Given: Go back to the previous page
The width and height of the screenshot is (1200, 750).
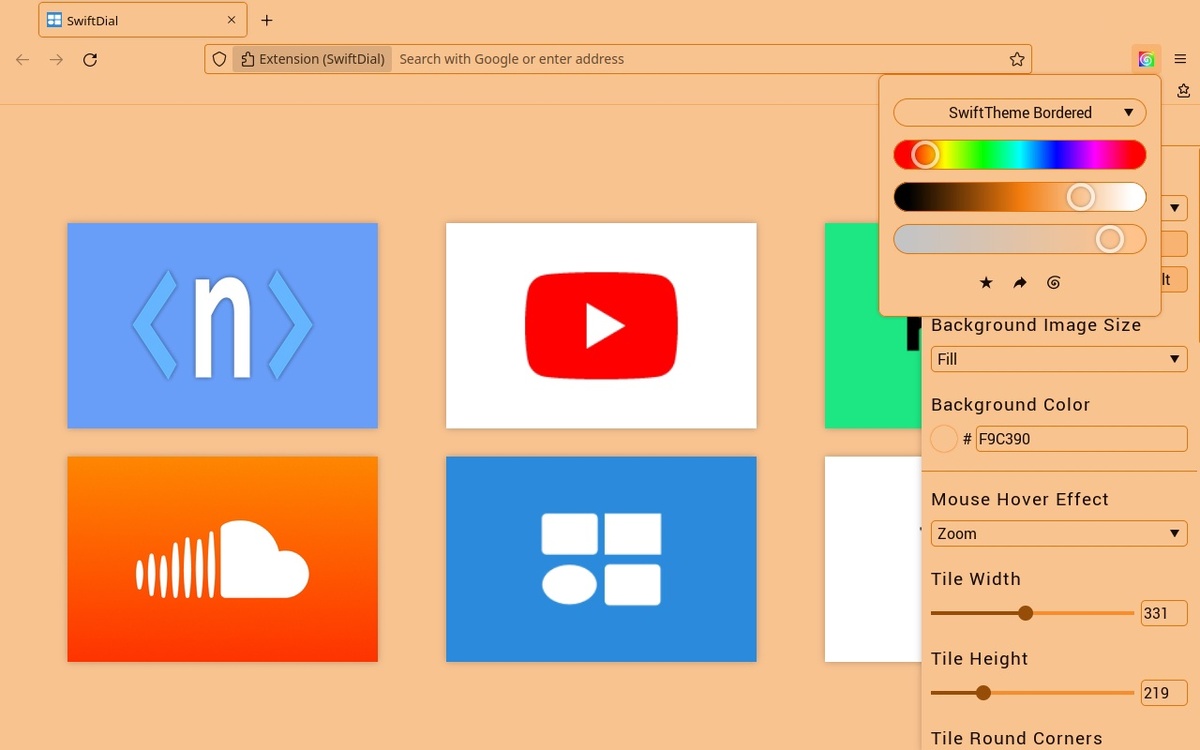Looking at the screenshot, I should pos(23,60).
